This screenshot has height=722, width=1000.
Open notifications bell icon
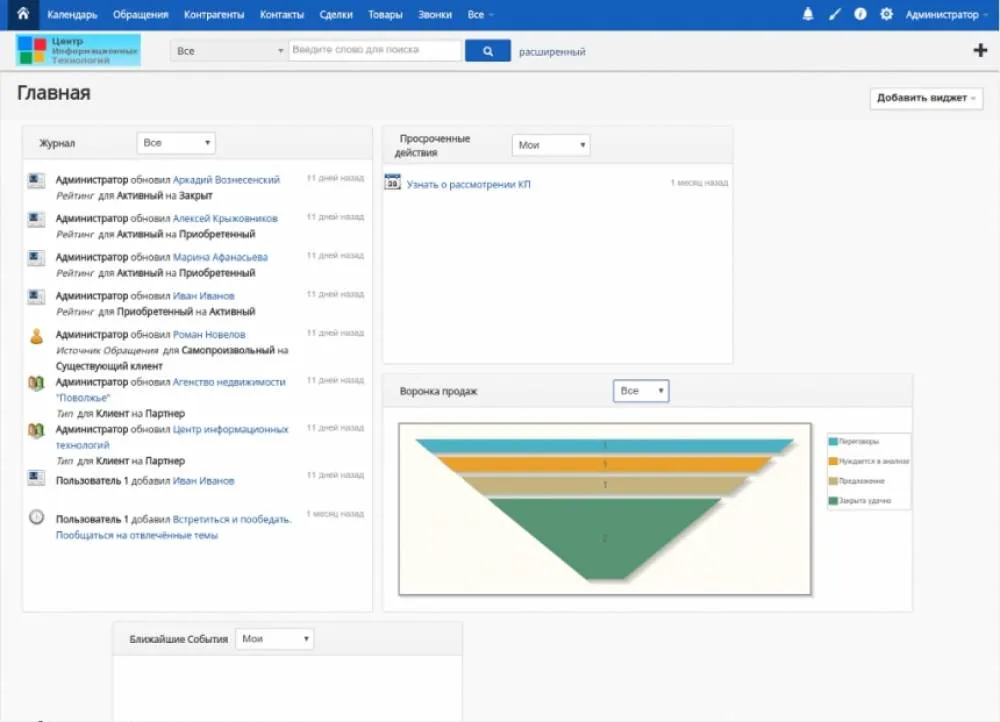pos(807,14)
